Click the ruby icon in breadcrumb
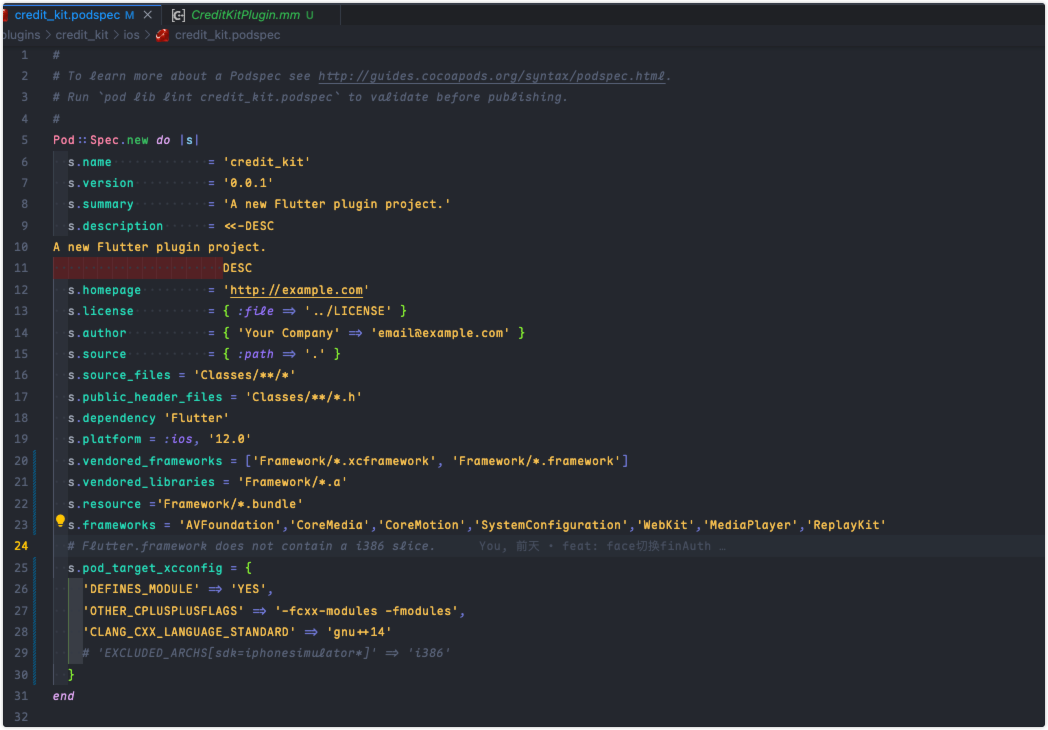 tap(162, 35)
